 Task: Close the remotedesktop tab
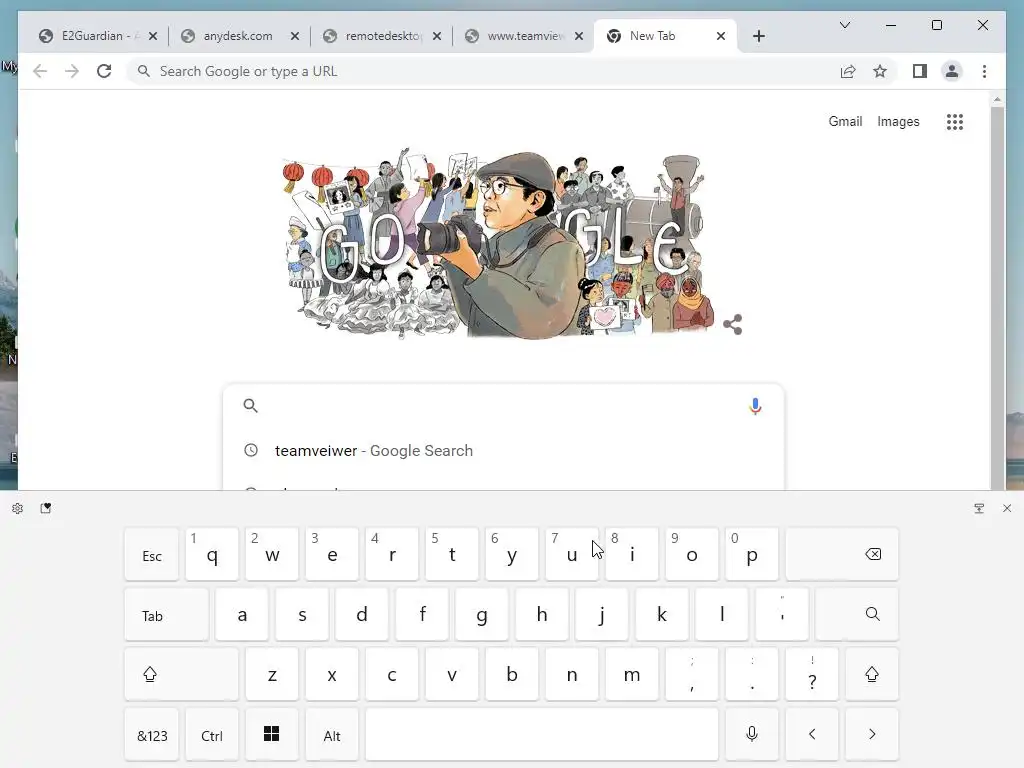point(437,36)
